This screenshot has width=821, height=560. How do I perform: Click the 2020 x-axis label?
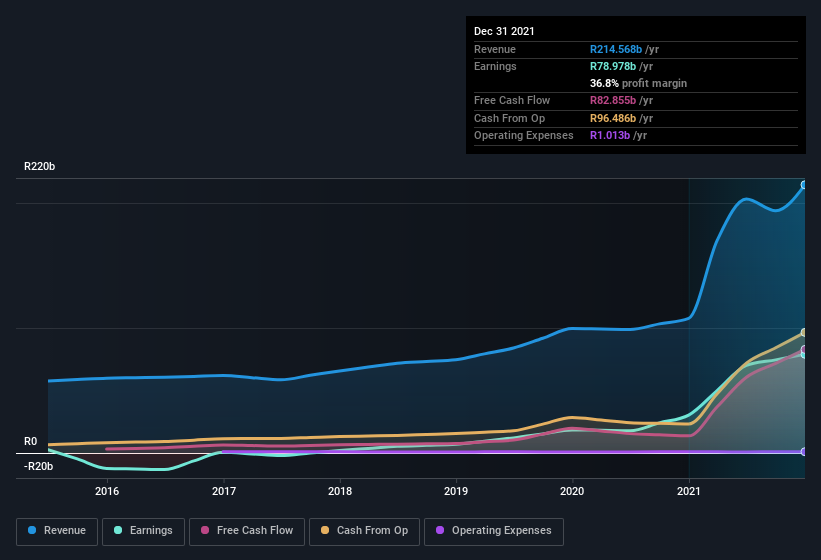(x=572, y=491)
